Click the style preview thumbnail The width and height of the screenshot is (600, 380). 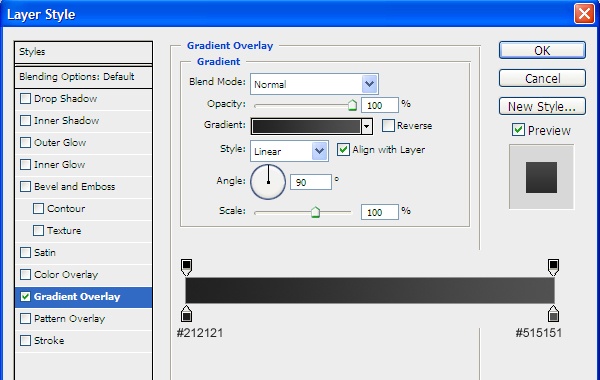coord(541,177)
